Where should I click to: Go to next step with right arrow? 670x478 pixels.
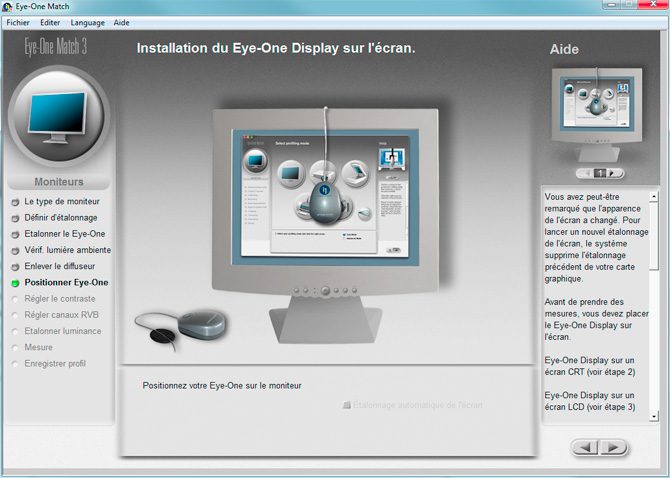click(614, 447)
